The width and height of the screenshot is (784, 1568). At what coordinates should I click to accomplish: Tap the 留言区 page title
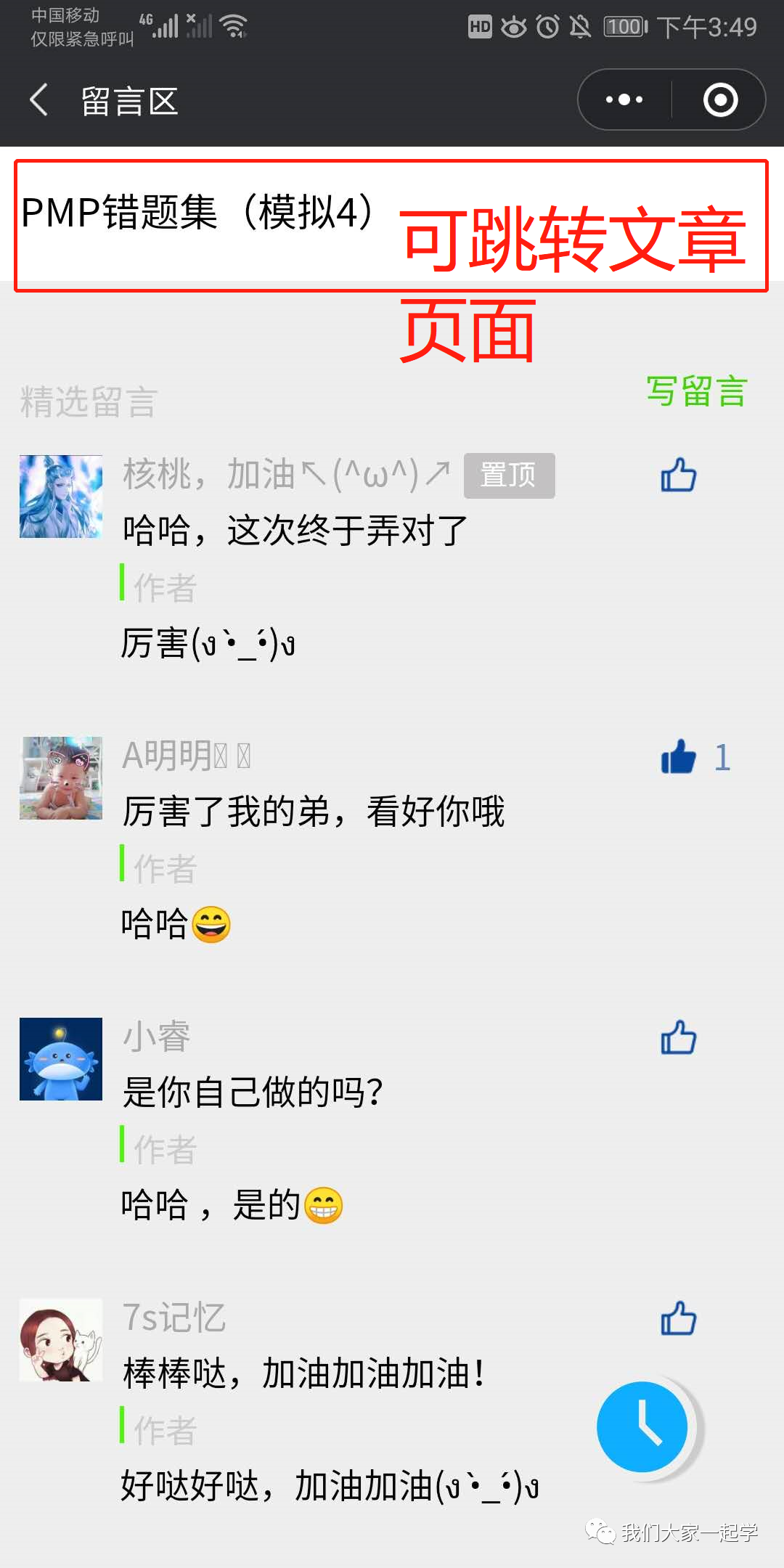click(129, 100)
